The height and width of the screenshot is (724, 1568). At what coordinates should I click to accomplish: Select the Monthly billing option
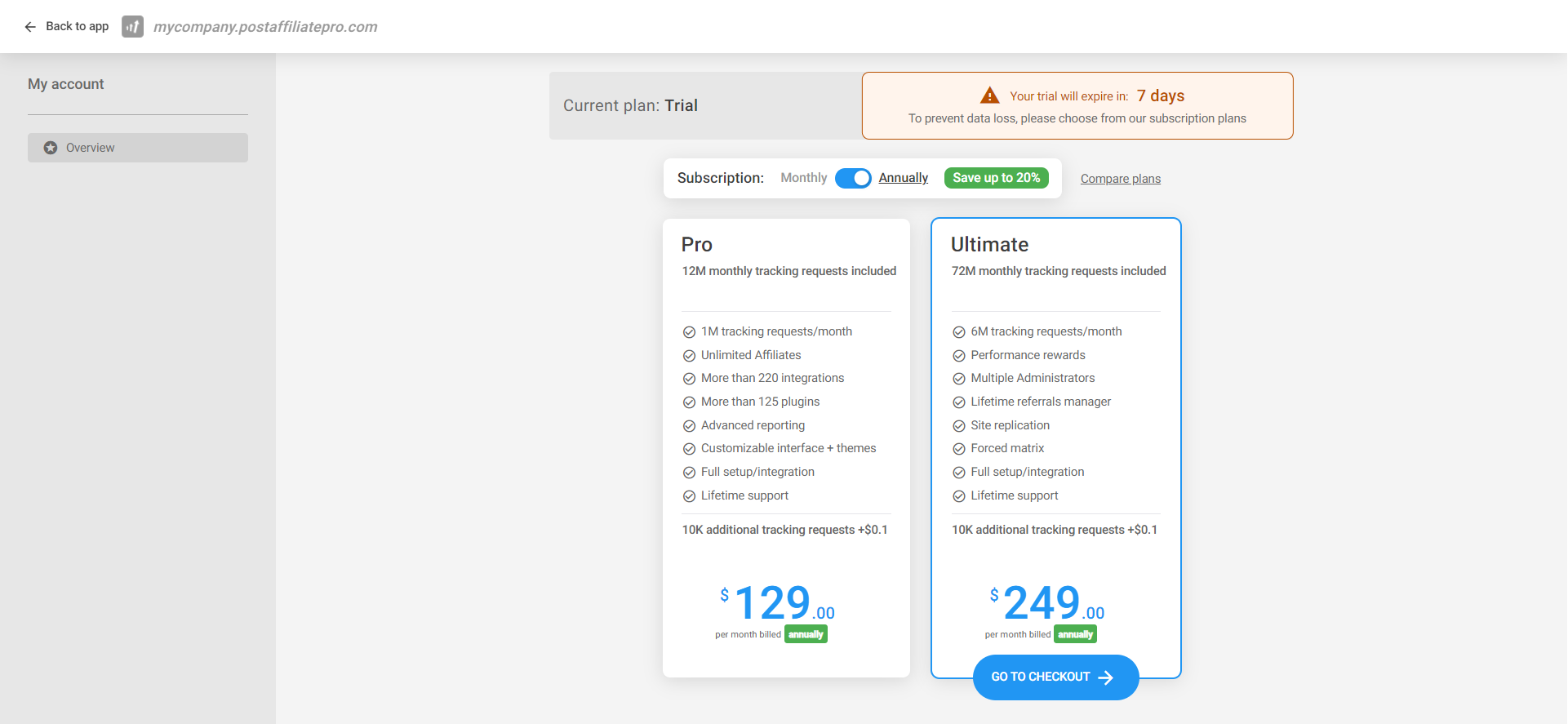pyautogui.click(x=803, y=178)
